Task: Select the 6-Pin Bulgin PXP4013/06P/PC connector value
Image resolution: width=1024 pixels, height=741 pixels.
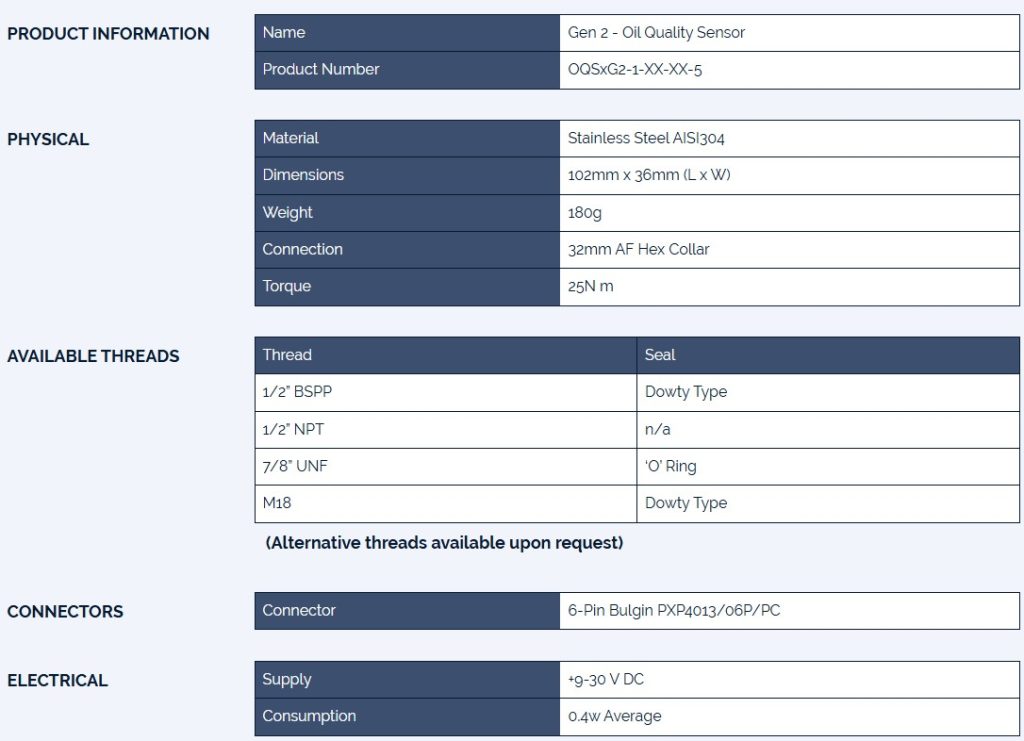Action: [x=674, y=611]
